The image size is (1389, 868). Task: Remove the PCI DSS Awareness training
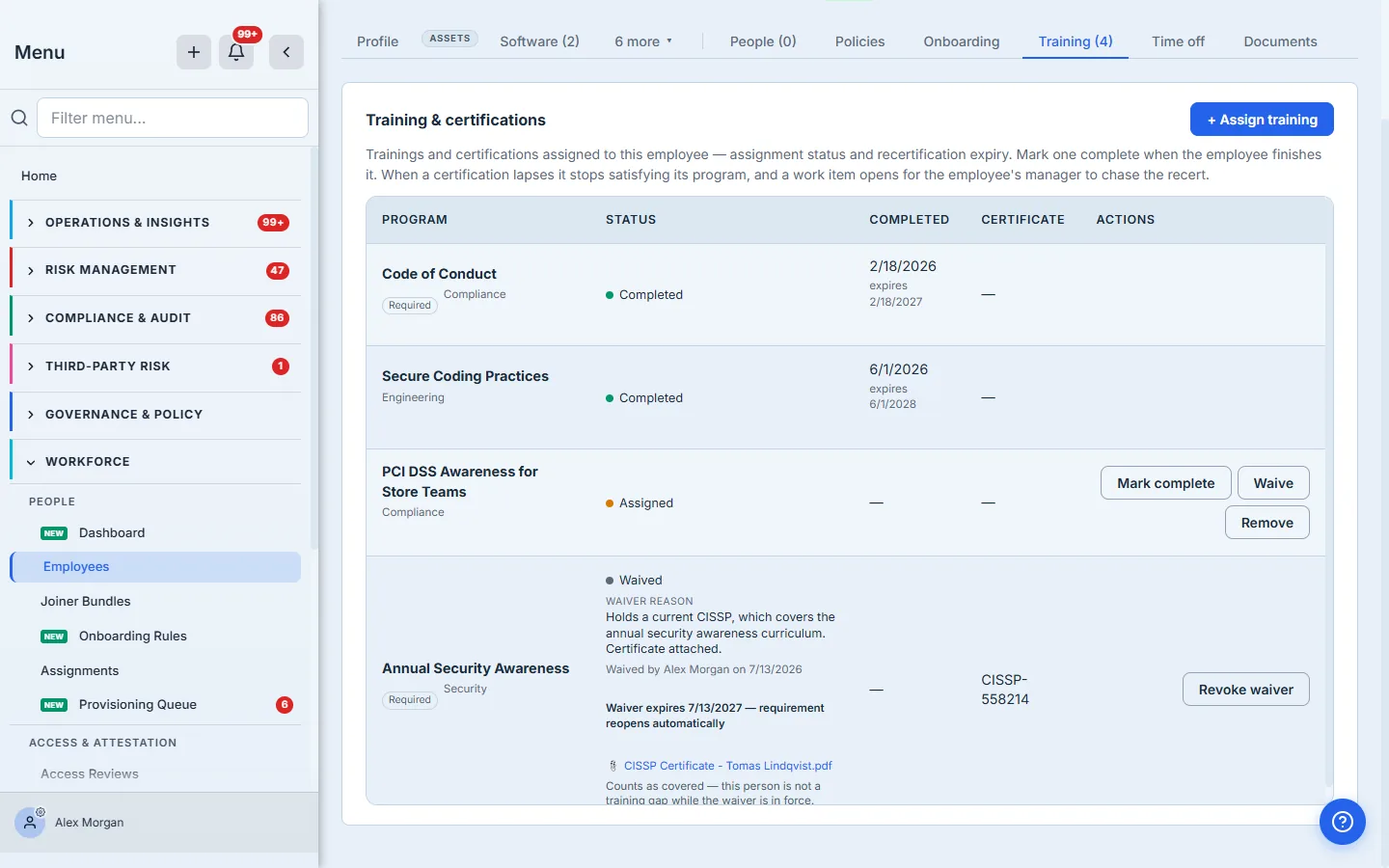(1266, 523)
